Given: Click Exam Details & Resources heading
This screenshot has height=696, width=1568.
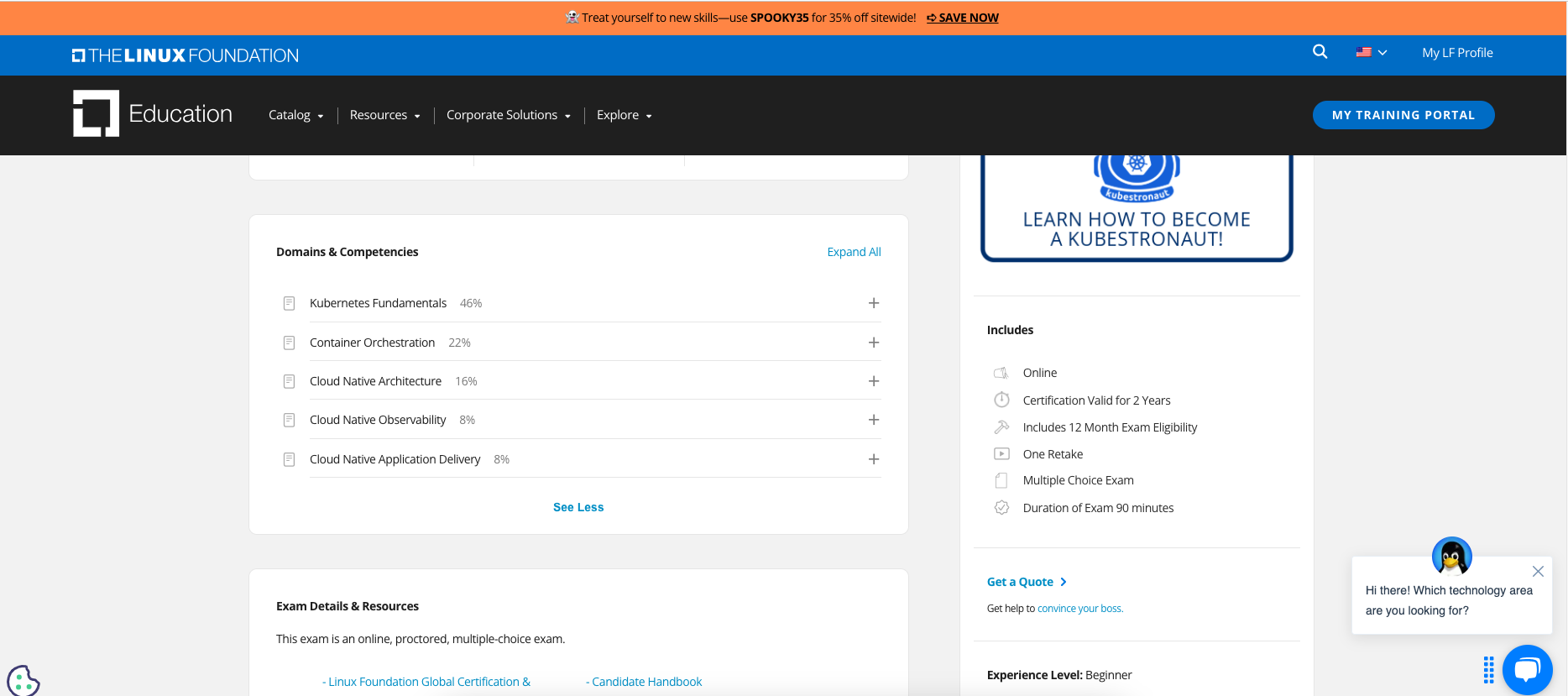Looking at the screenshot, I should coord(348,606).
